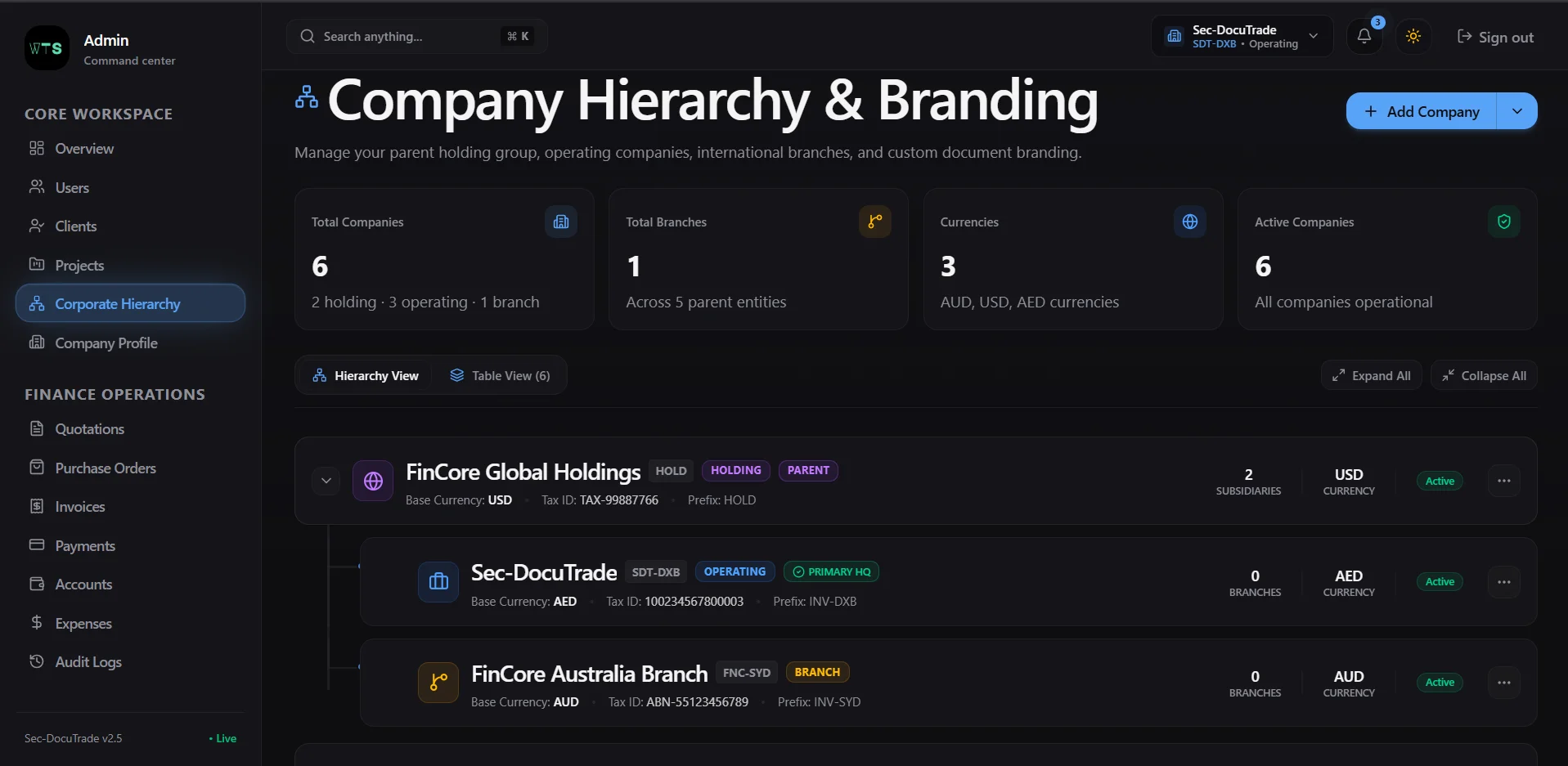Open Clients section
Image resolution: width=1568 pixels, height=766 pixels.
[x=130, y=226]
